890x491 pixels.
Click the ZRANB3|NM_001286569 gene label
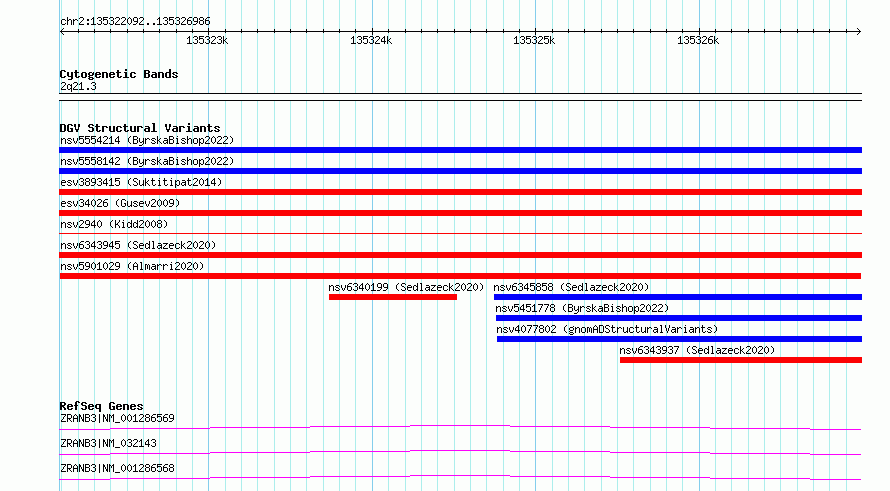117,418
